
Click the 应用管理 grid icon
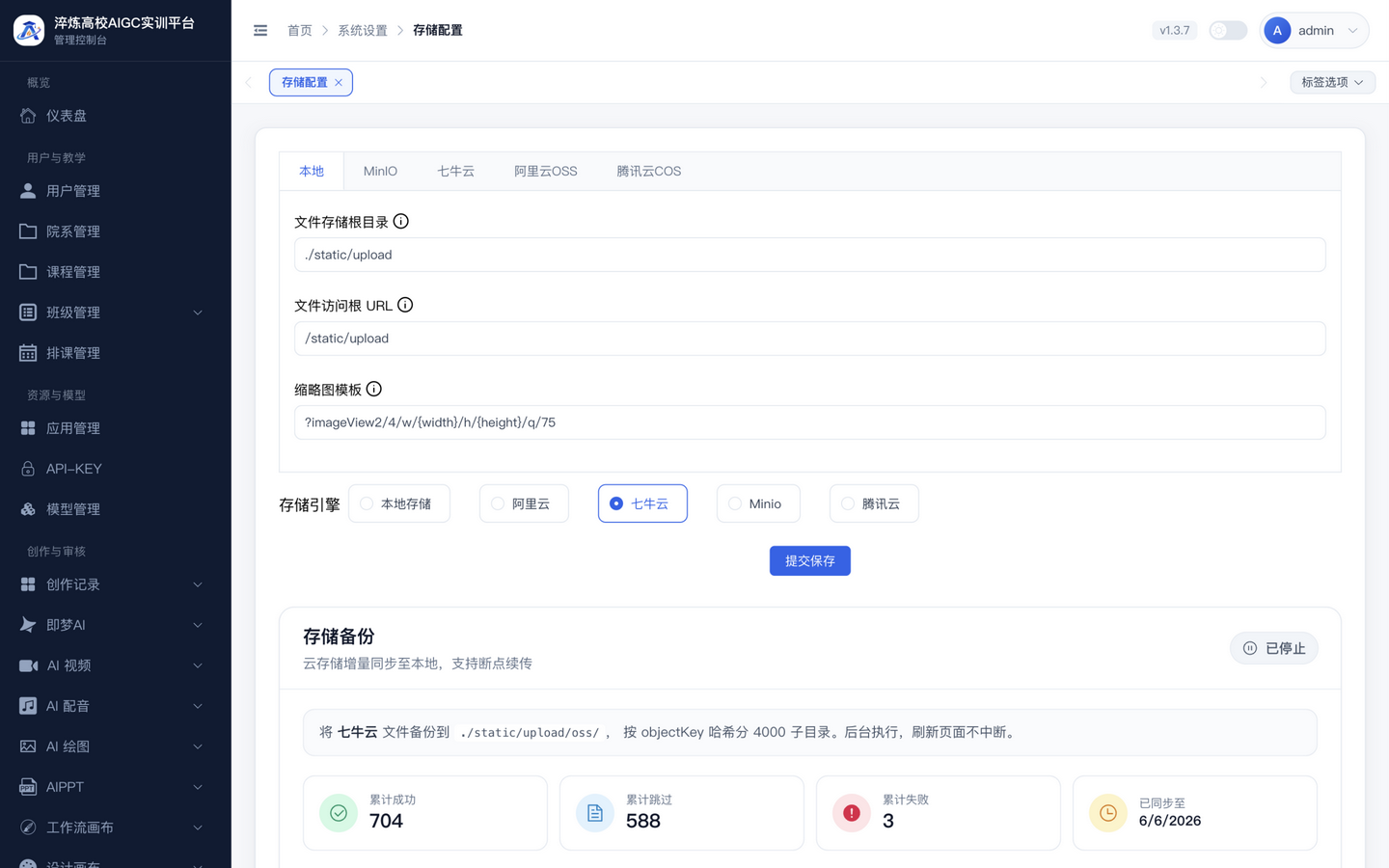28,428
